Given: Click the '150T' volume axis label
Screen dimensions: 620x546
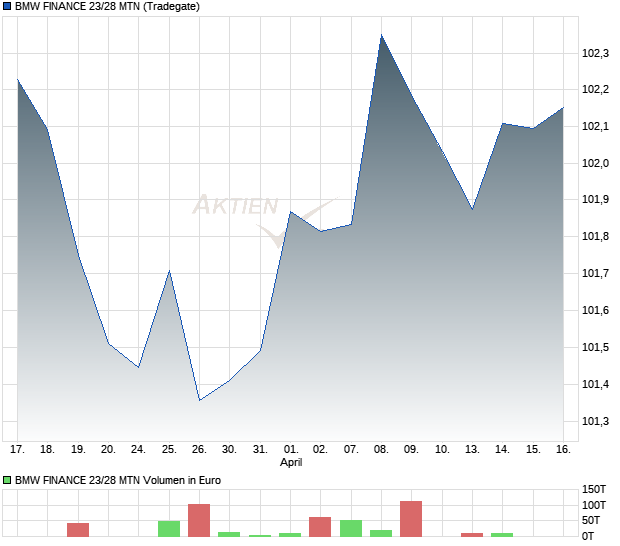Looking at the screenshot, I should point(594,489).
